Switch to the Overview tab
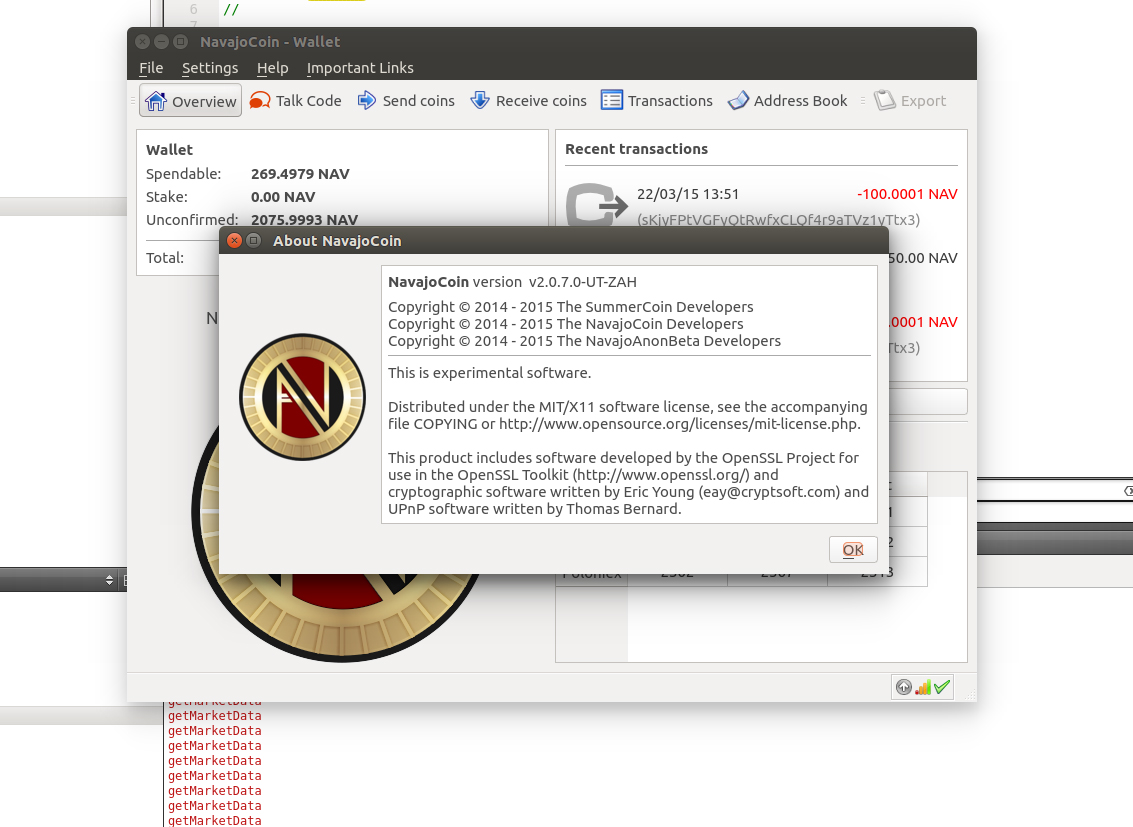This screenshot has width=1133, height=827. coord(191,101)
